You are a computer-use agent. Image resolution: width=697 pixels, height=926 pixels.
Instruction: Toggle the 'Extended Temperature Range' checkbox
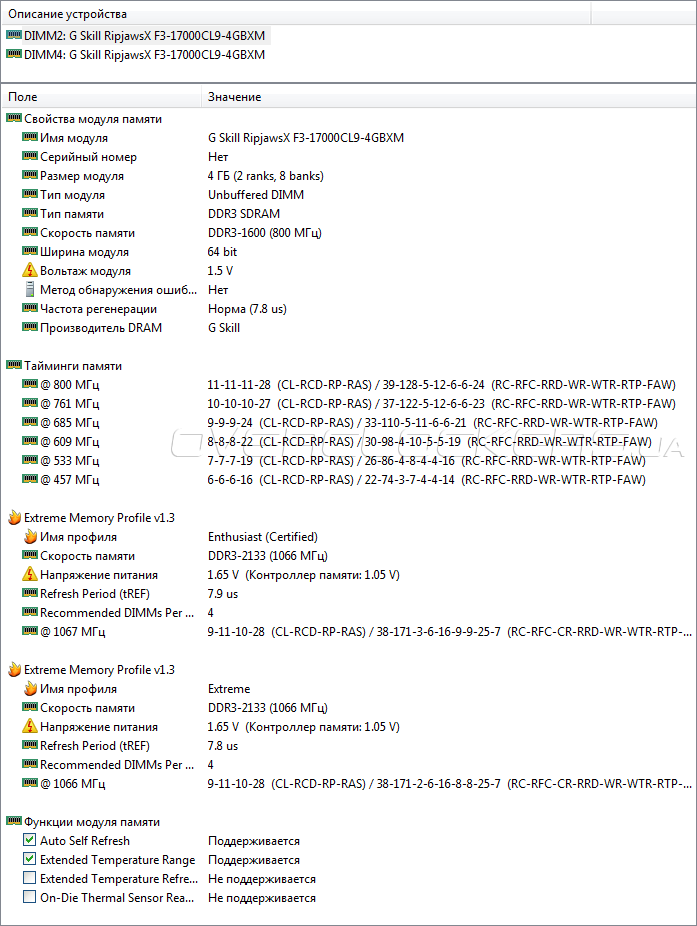click(30, 858)
